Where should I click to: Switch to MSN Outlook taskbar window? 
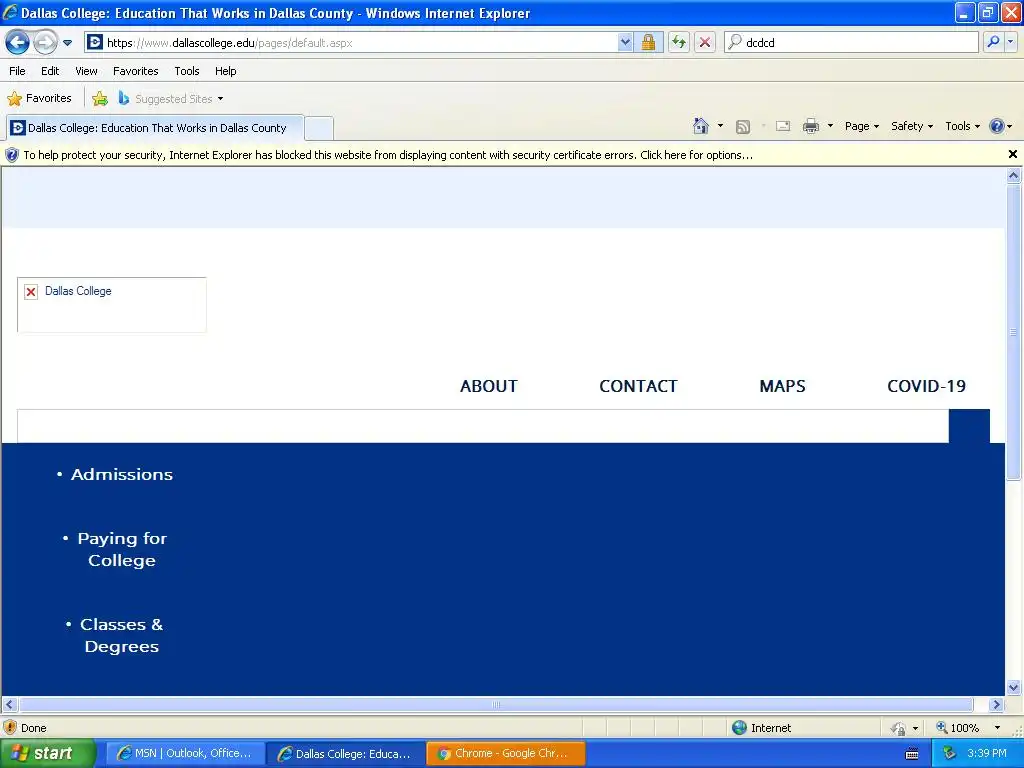click(185, 754)
